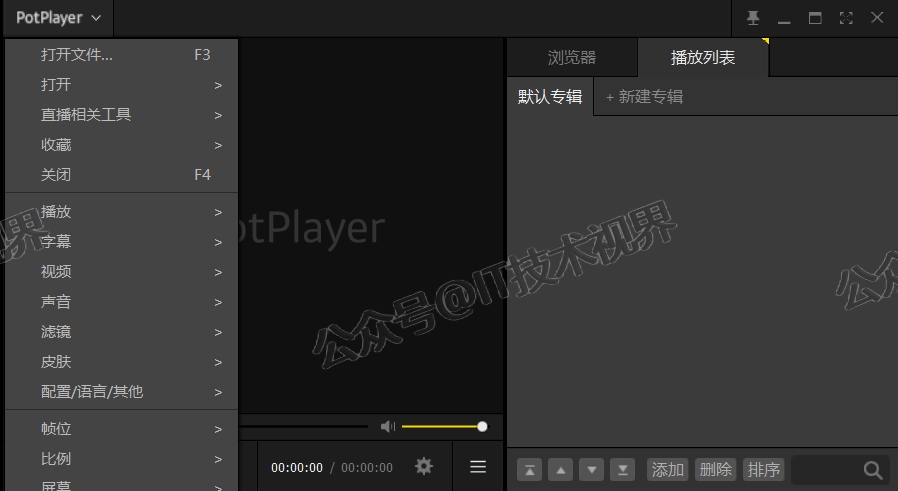898x491 pixels.
Task: Click the video seek progress bar
Action: tap(304, 426)
